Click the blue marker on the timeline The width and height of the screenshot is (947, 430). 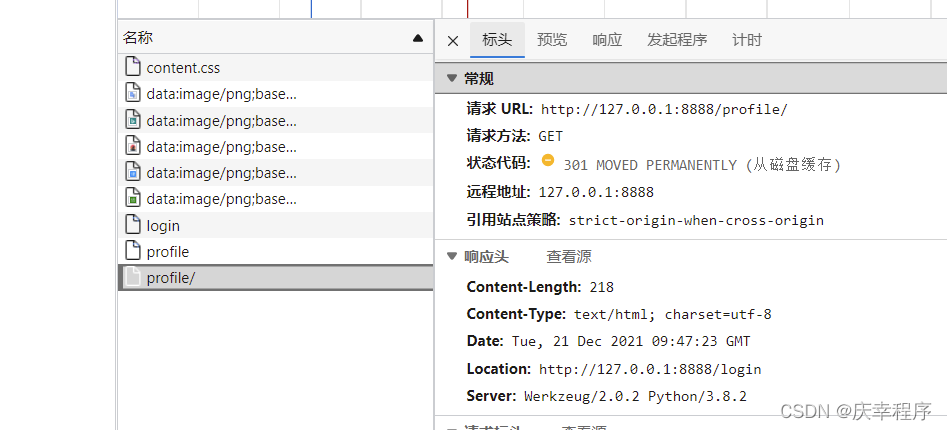(x=312, y=8)
